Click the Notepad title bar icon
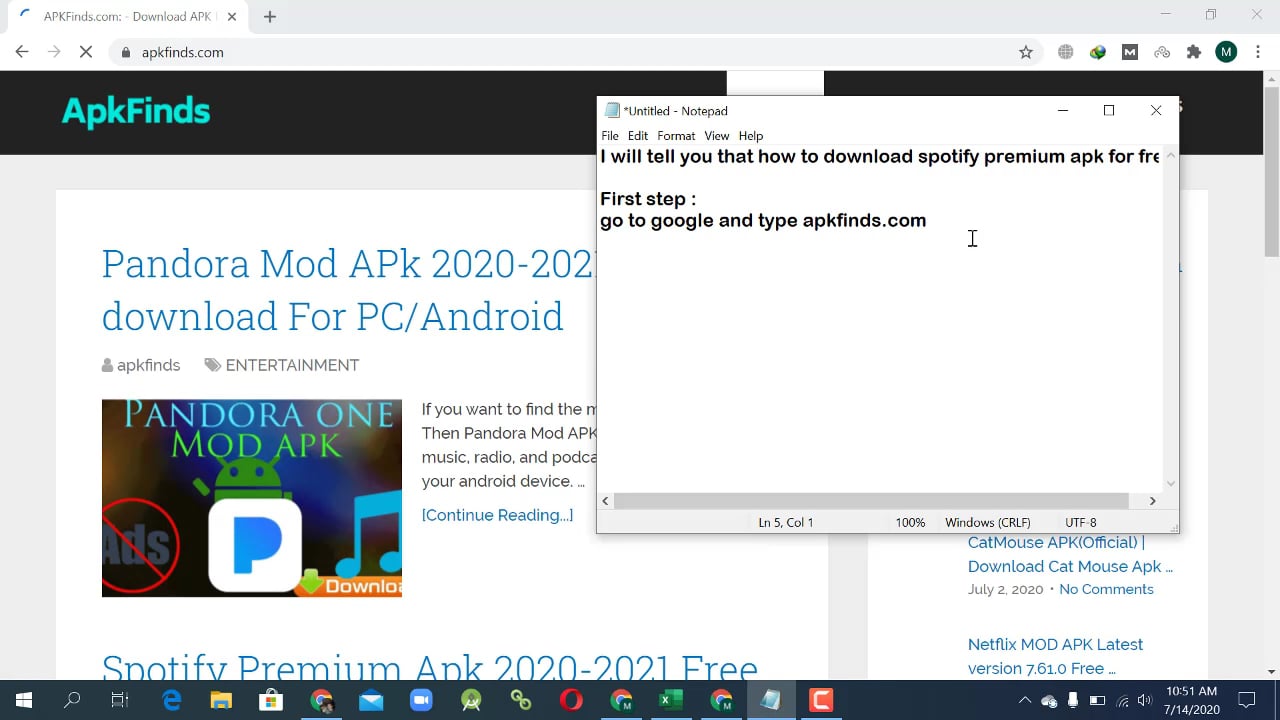This screenshot has height=720, width=1280. [612, 111]
